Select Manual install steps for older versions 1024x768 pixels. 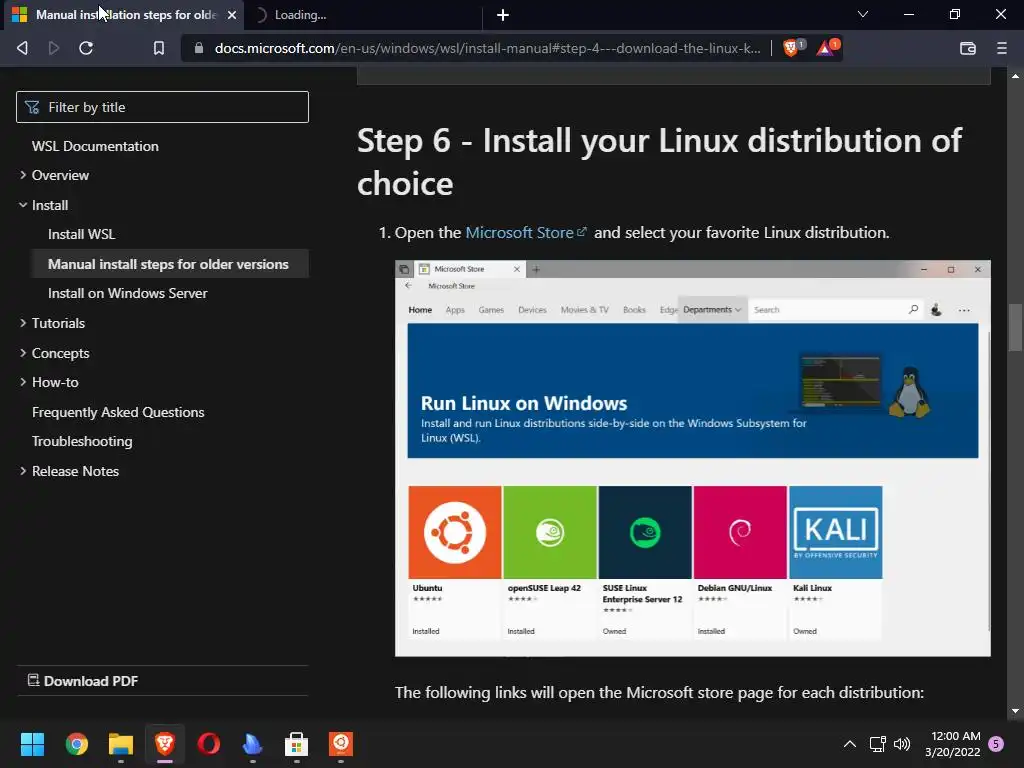[x=168, y=264]
